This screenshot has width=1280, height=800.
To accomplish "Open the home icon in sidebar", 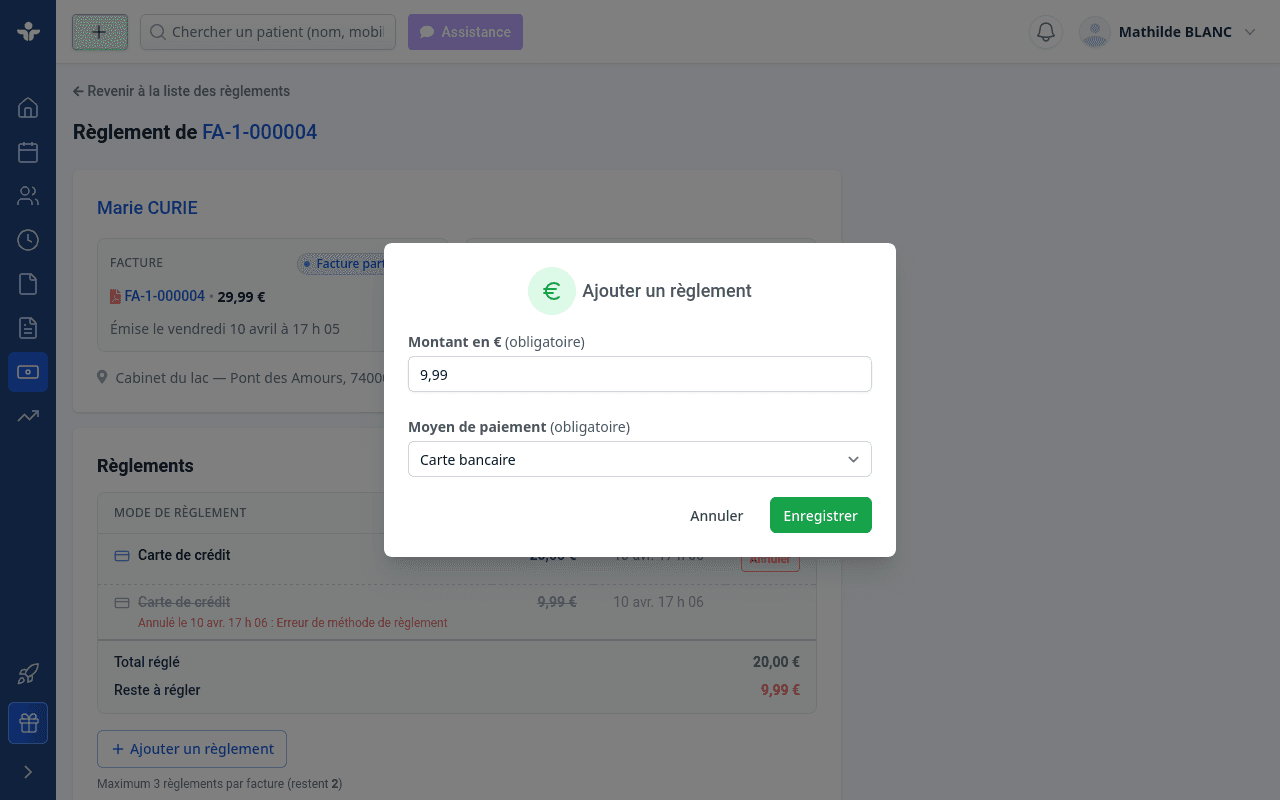I will click(28, 108).
